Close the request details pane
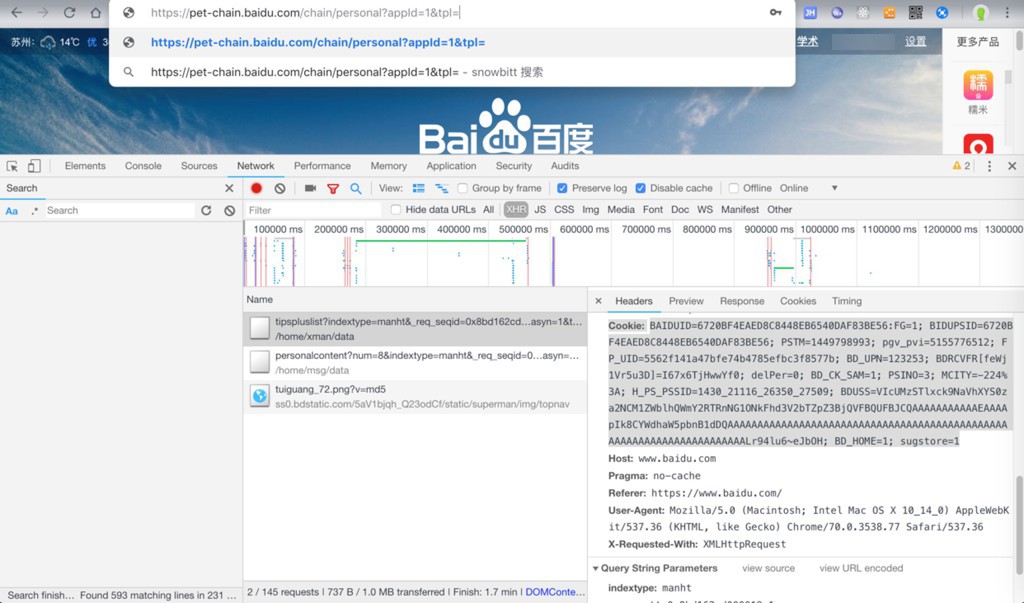This screenshot has height=603, width=1024. (x=598, y=301)
